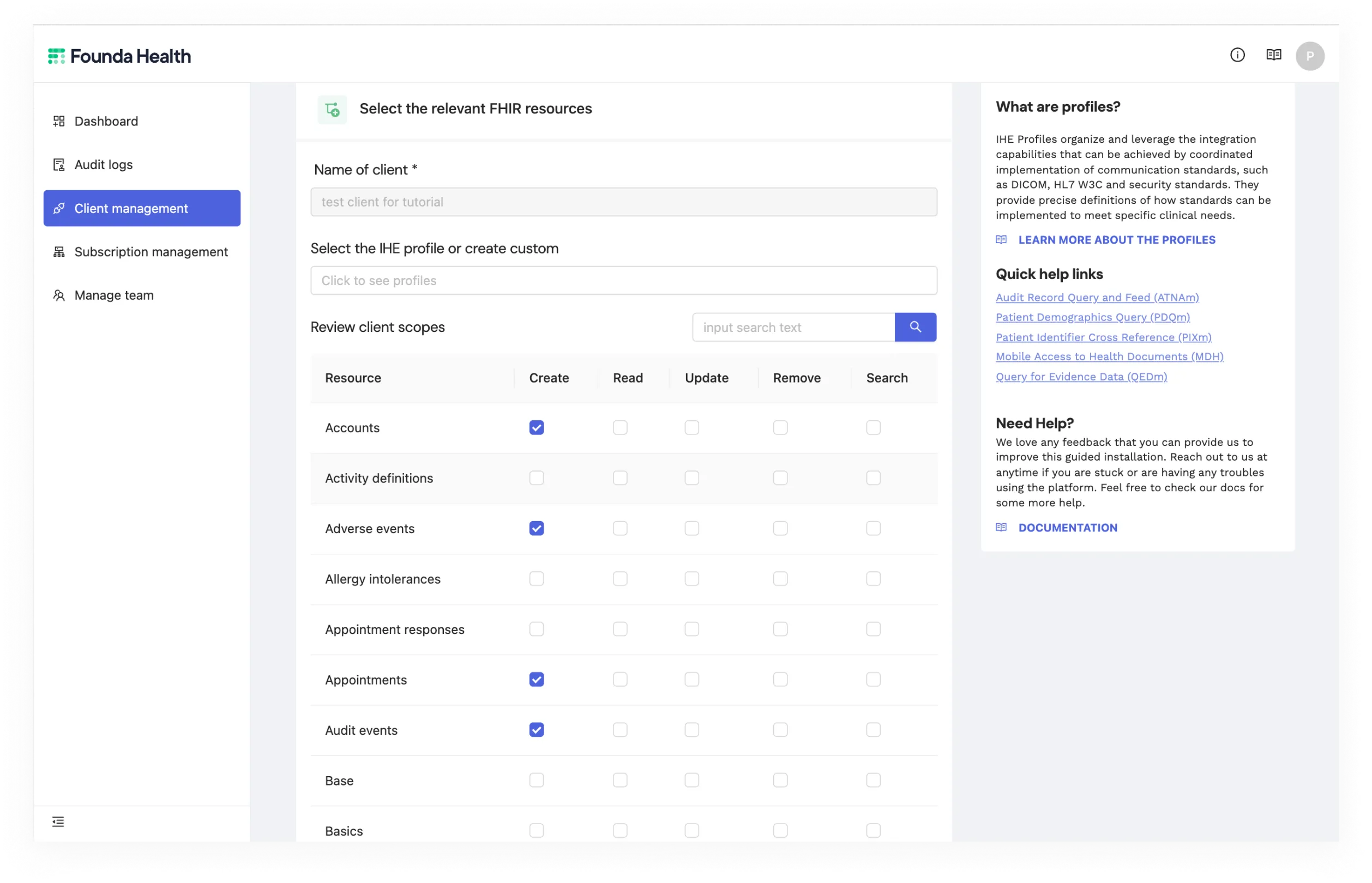Image resolution: width=1372 pixels, height=883 pixels.
Task: Click the Client management plug icon
Action: click(x=59, y=208)
